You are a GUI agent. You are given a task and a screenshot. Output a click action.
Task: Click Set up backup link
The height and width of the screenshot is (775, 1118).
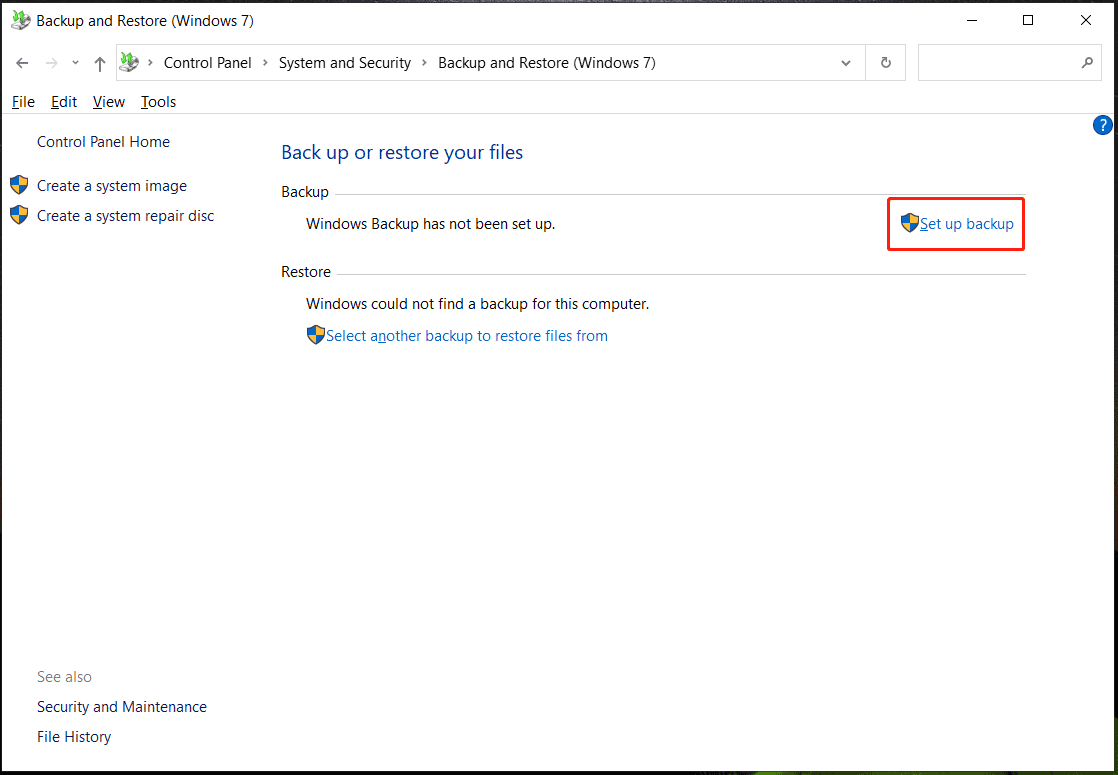[966, 224]
